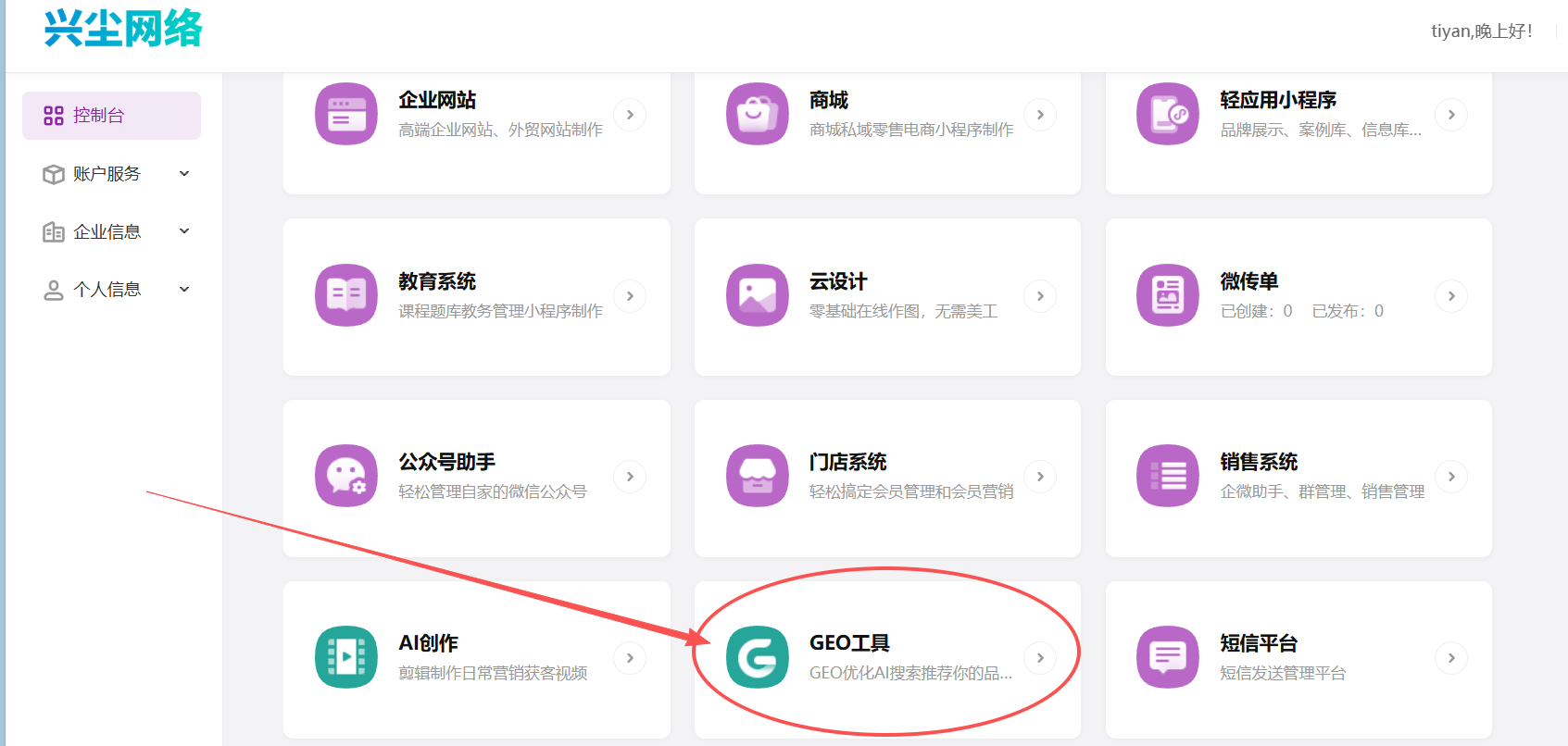Select 账户服务 label in the sidebar

(107, 174)
